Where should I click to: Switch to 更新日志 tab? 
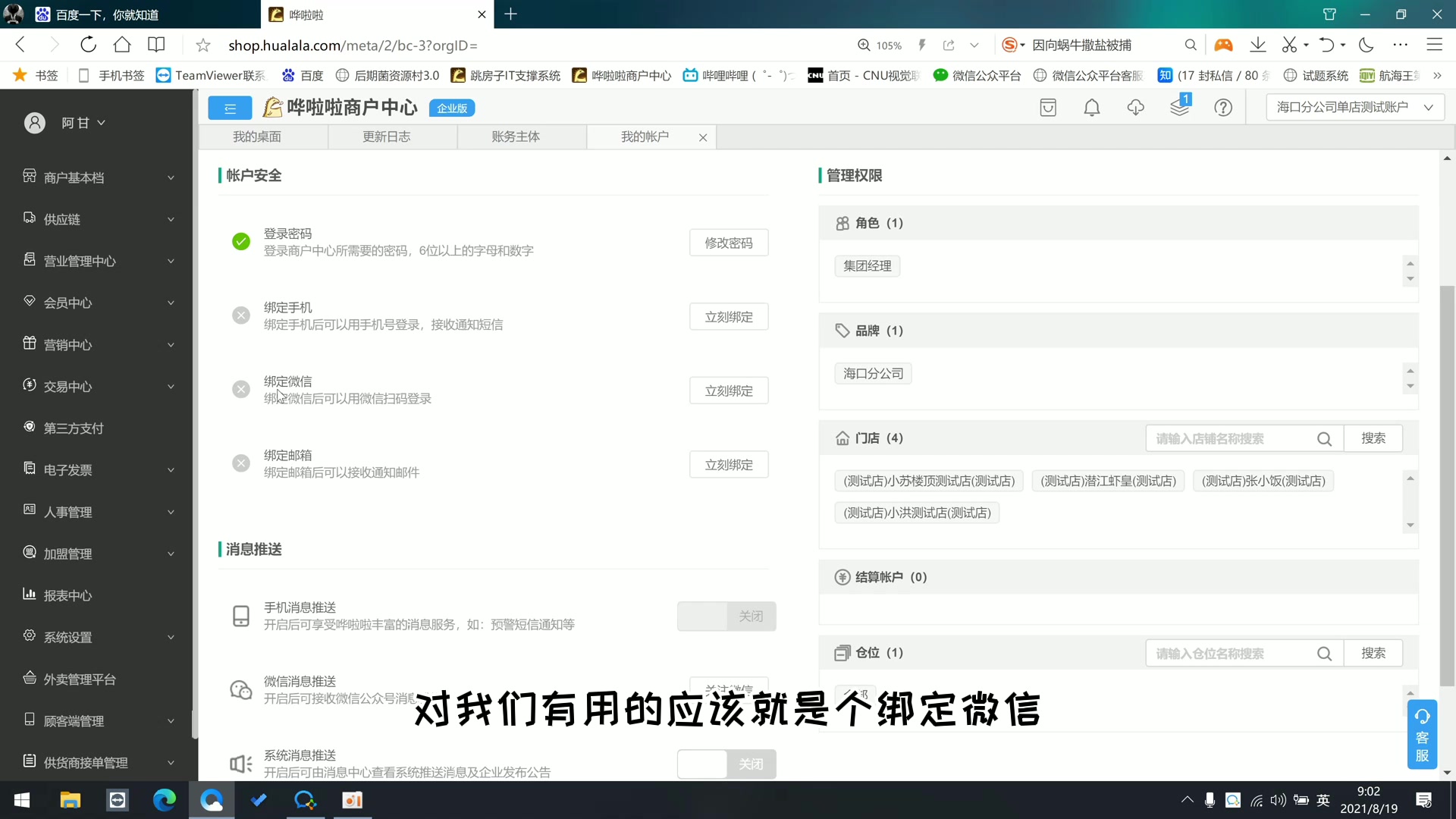[x=386, y=136]
